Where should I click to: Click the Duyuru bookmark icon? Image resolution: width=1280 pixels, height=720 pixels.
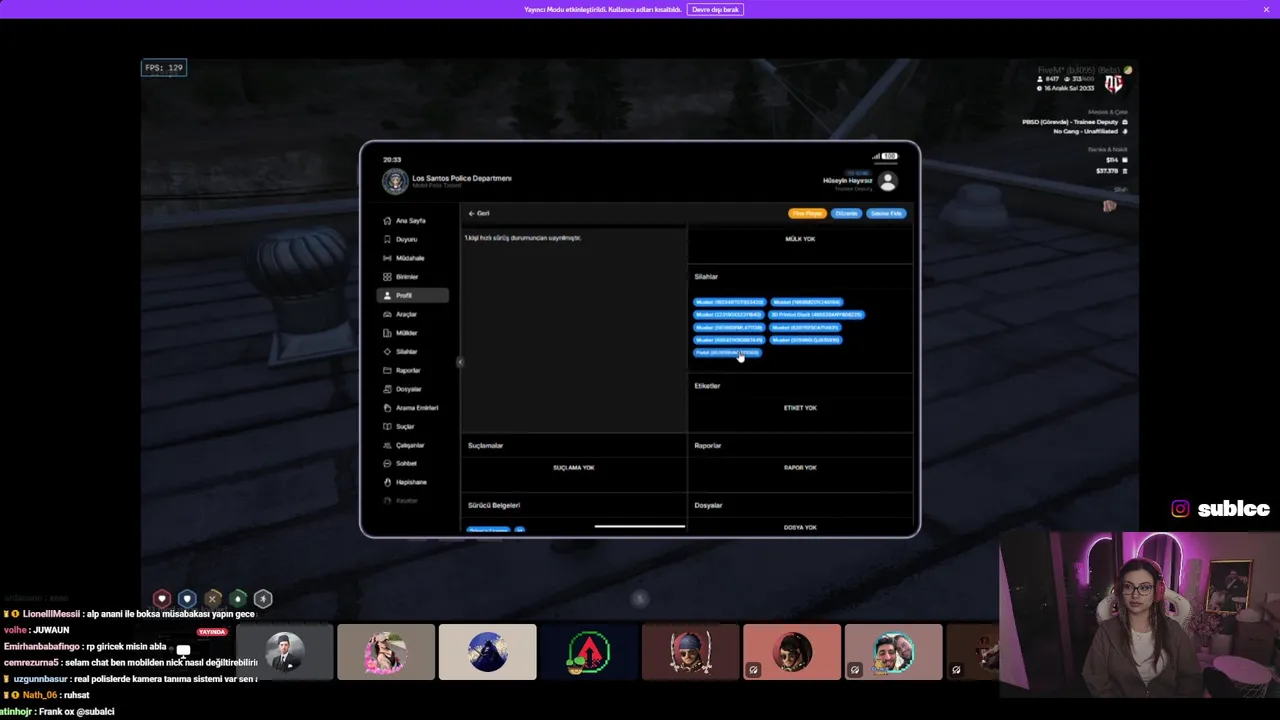pyautogui.click(x=387, y=239)
